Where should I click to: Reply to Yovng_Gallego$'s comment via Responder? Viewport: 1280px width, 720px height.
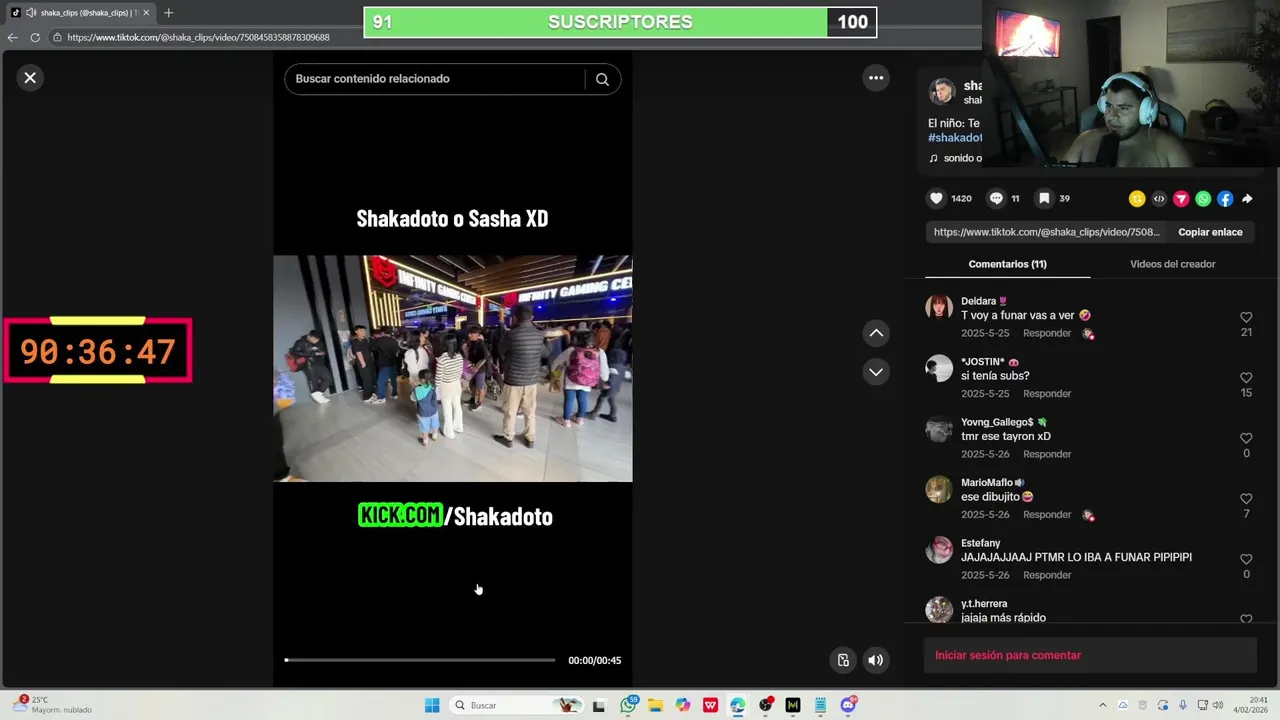[1047, 454]
